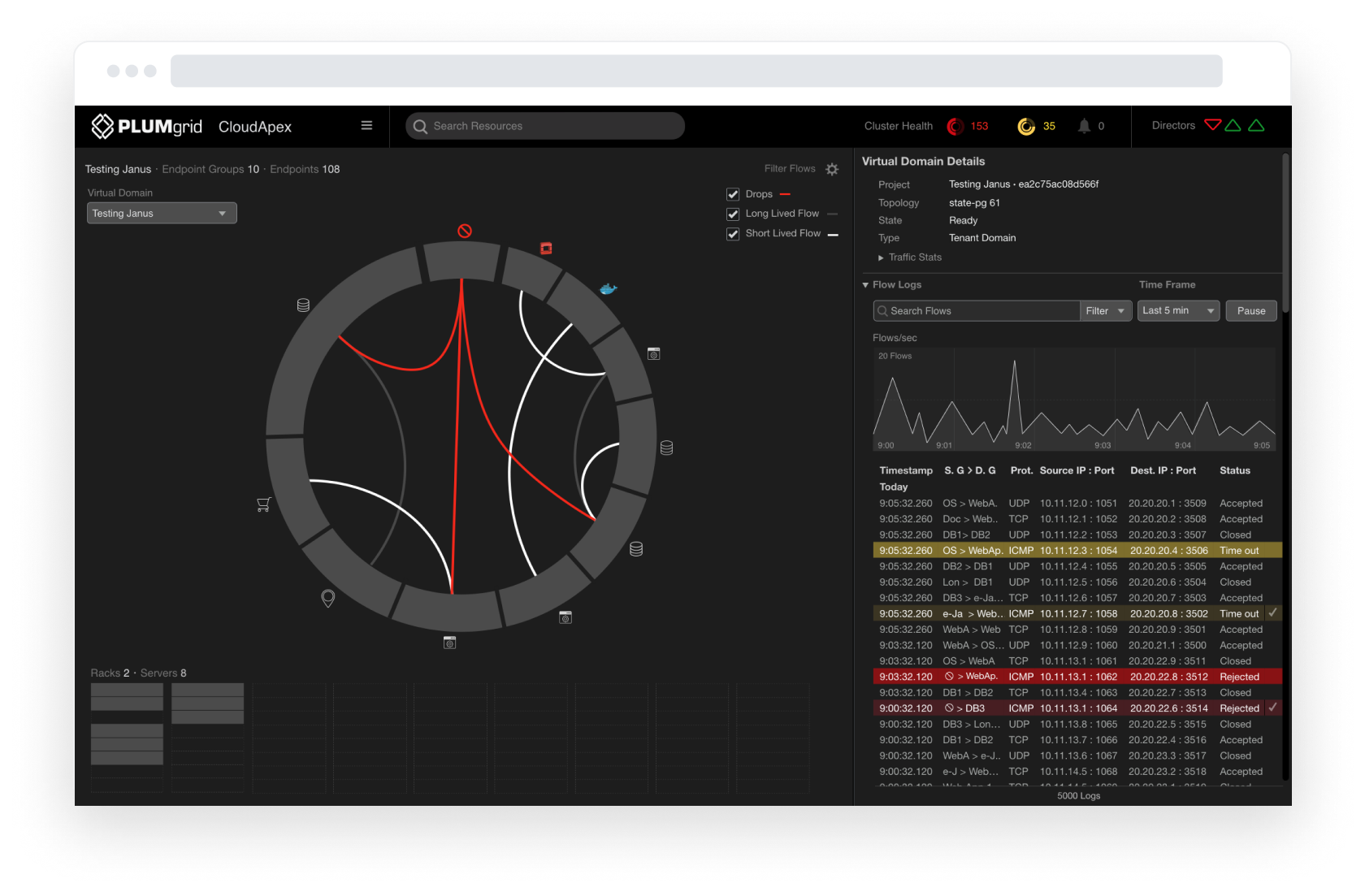The height and width of the screenshot is (896, 1365).
Task: Open the Filter dropdown in Flow Logs
Action: pyautogui.click(x=1105, y=311)
